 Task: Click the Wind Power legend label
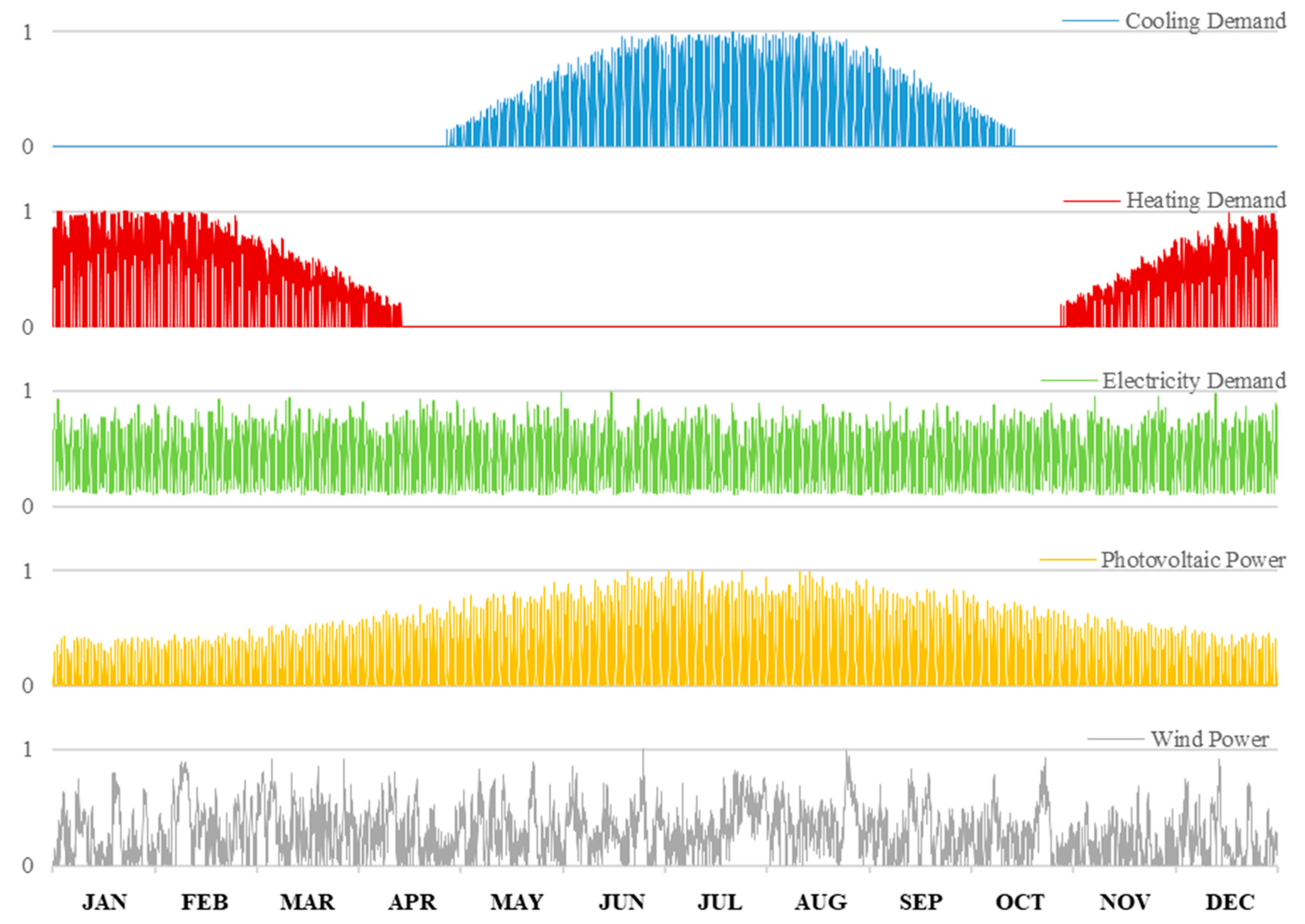click(1209, 739)
